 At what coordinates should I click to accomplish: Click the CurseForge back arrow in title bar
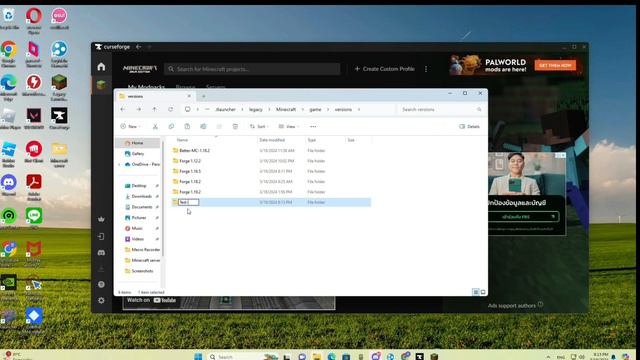[x=139, y=47]
